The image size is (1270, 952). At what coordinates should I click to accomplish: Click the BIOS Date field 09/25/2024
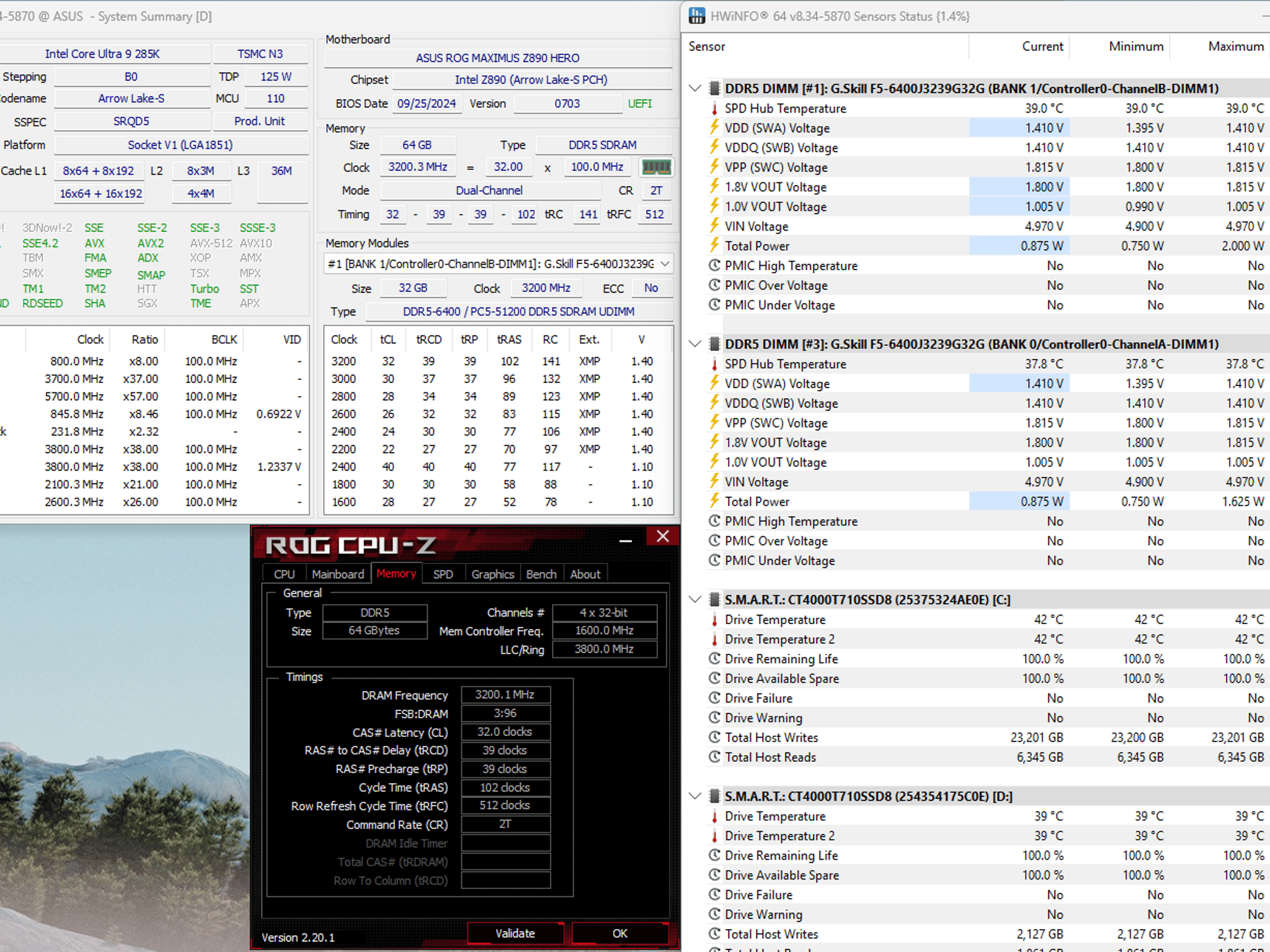click(x=427, y=104)
